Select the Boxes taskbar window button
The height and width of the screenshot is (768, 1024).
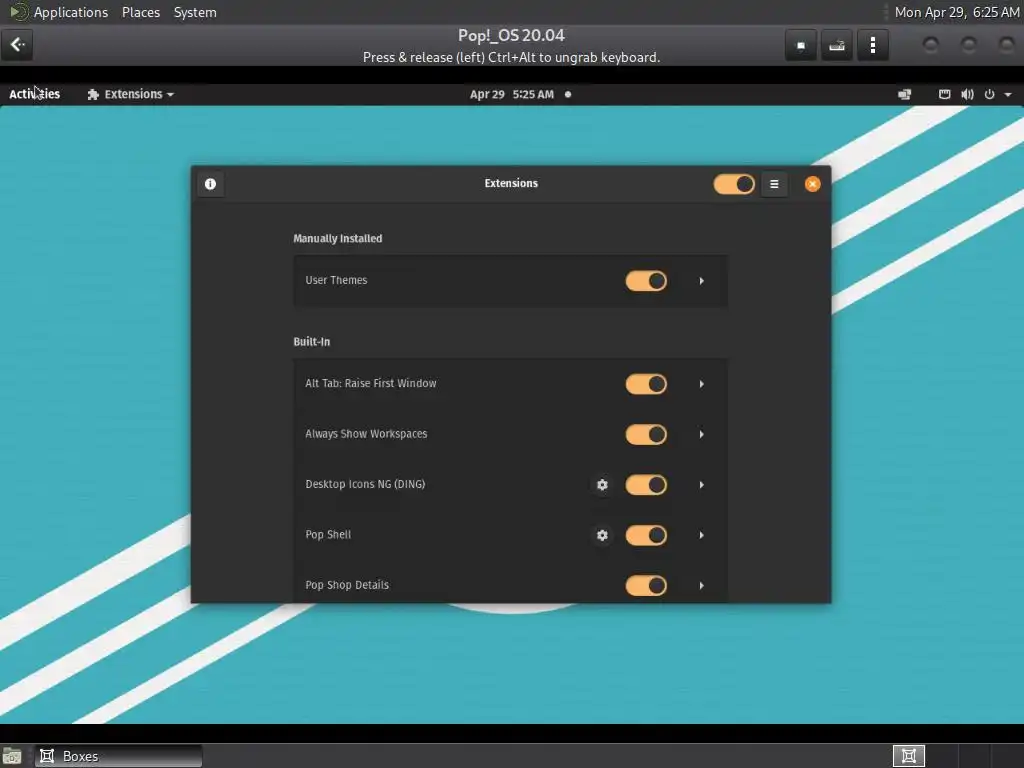pos(119,756)
